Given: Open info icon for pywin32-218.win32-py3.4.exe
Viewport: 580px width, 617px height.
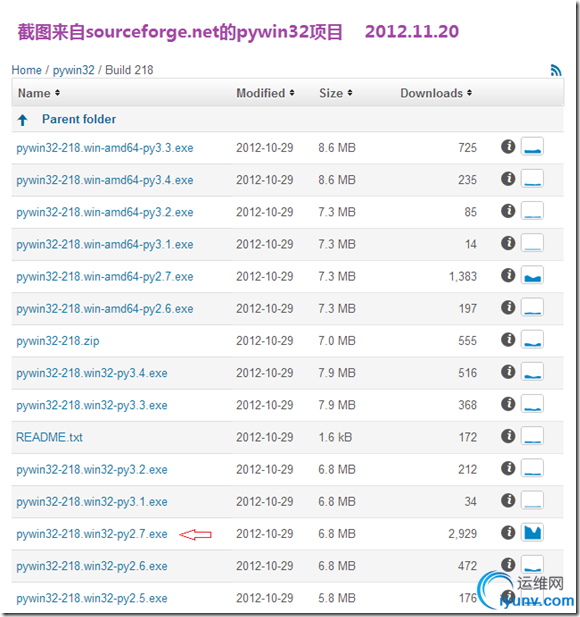Looking at the screenshot, I should tap(508, 372).
